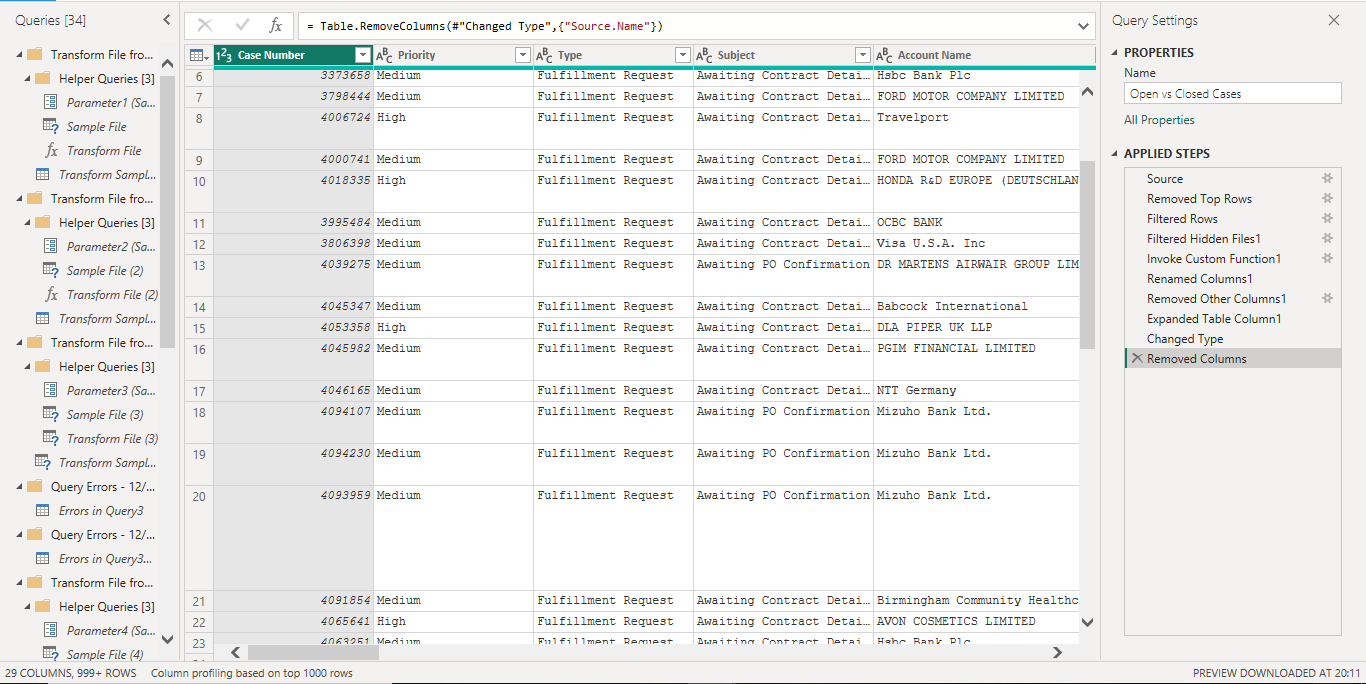Open Source step settings gear

pyautogui.click(x=1328, y=179)
